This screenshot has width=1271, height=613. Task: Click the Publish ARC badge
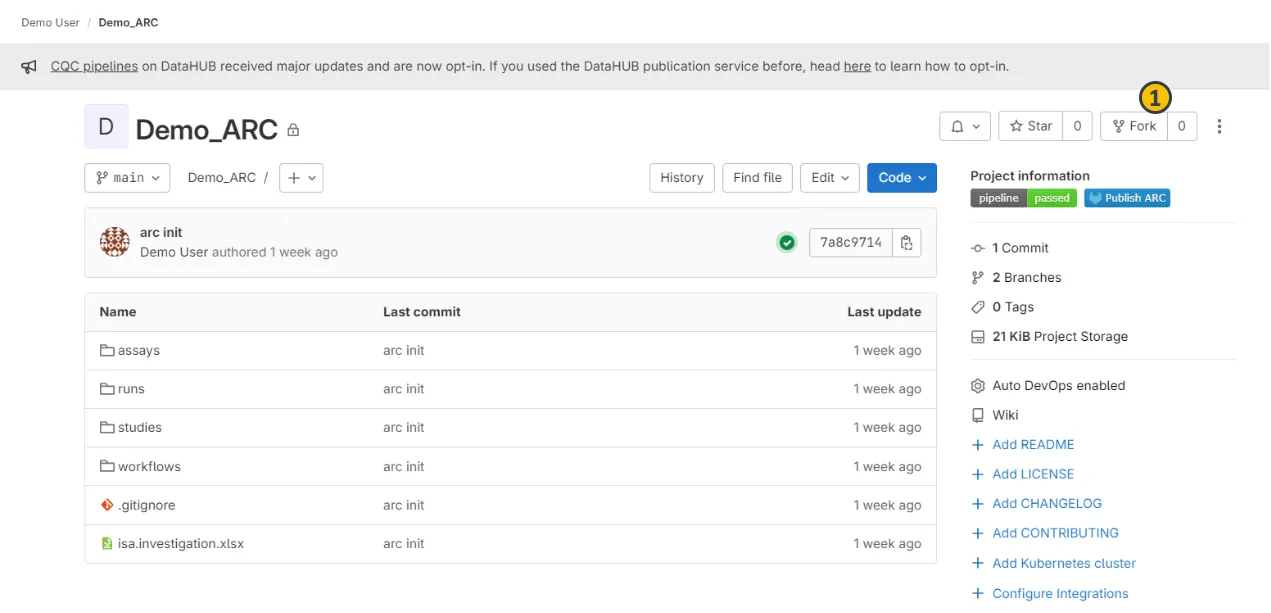[x=1127, y=198]
